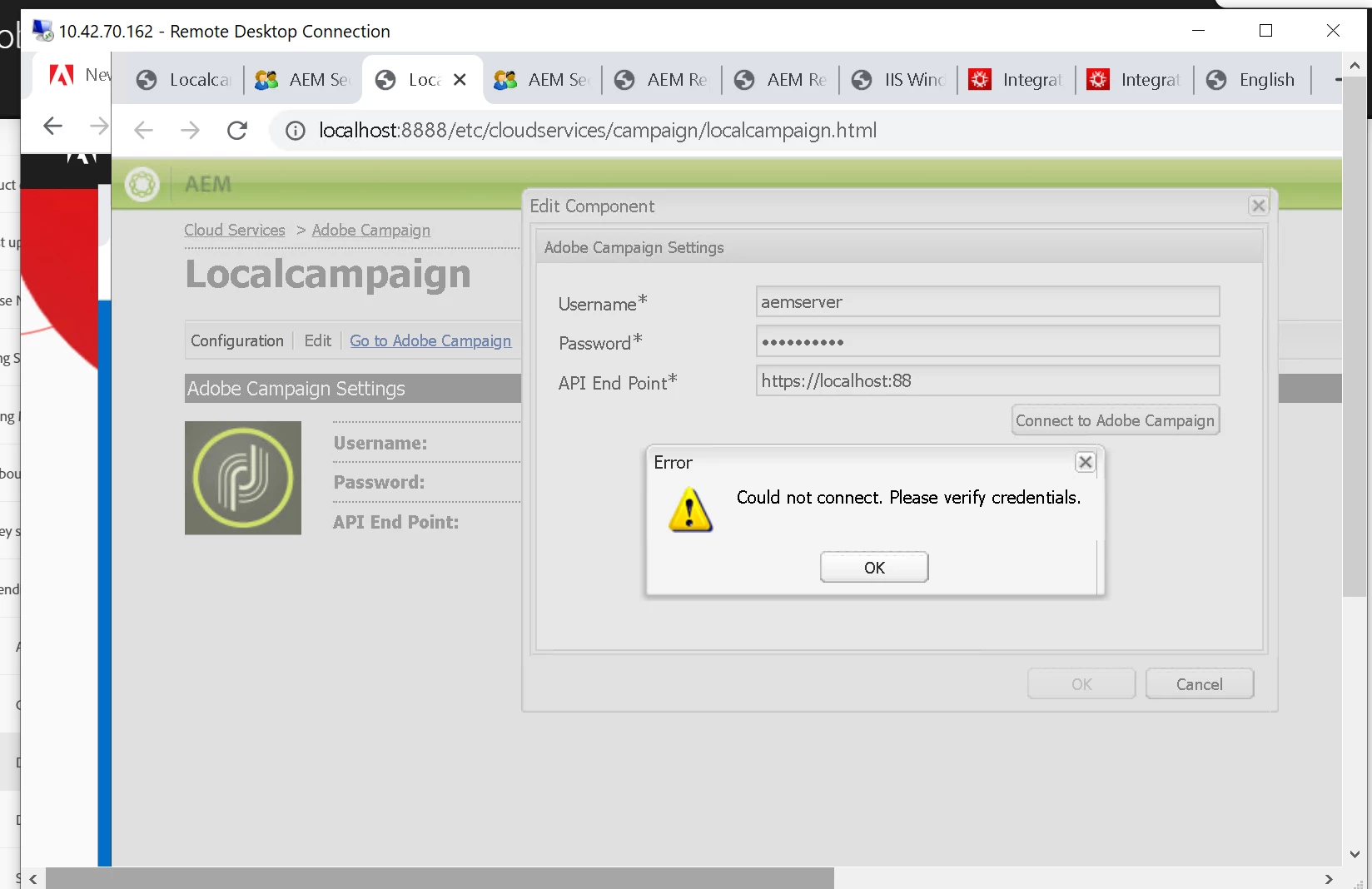Click outer browser forward arrow

[99, 126]
